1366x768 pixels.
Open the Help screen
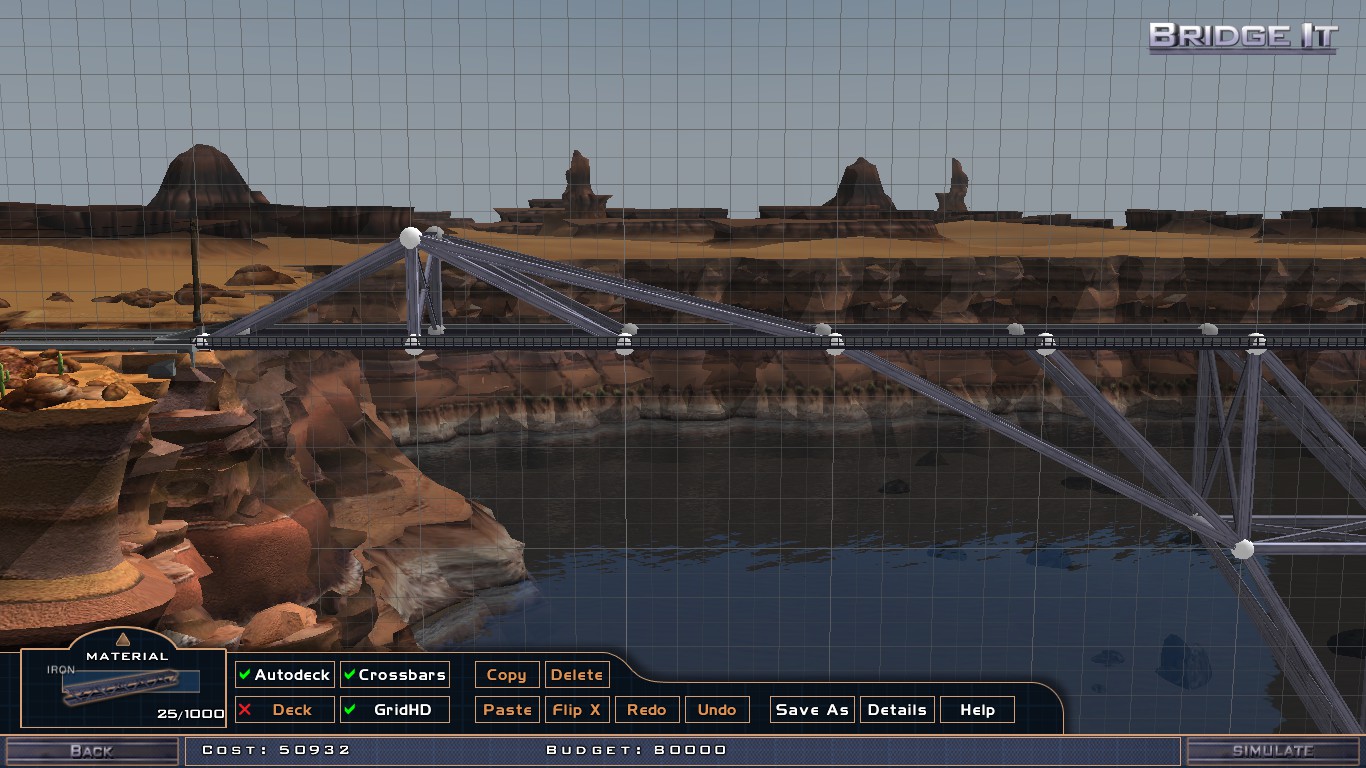(x=977, y=710)
